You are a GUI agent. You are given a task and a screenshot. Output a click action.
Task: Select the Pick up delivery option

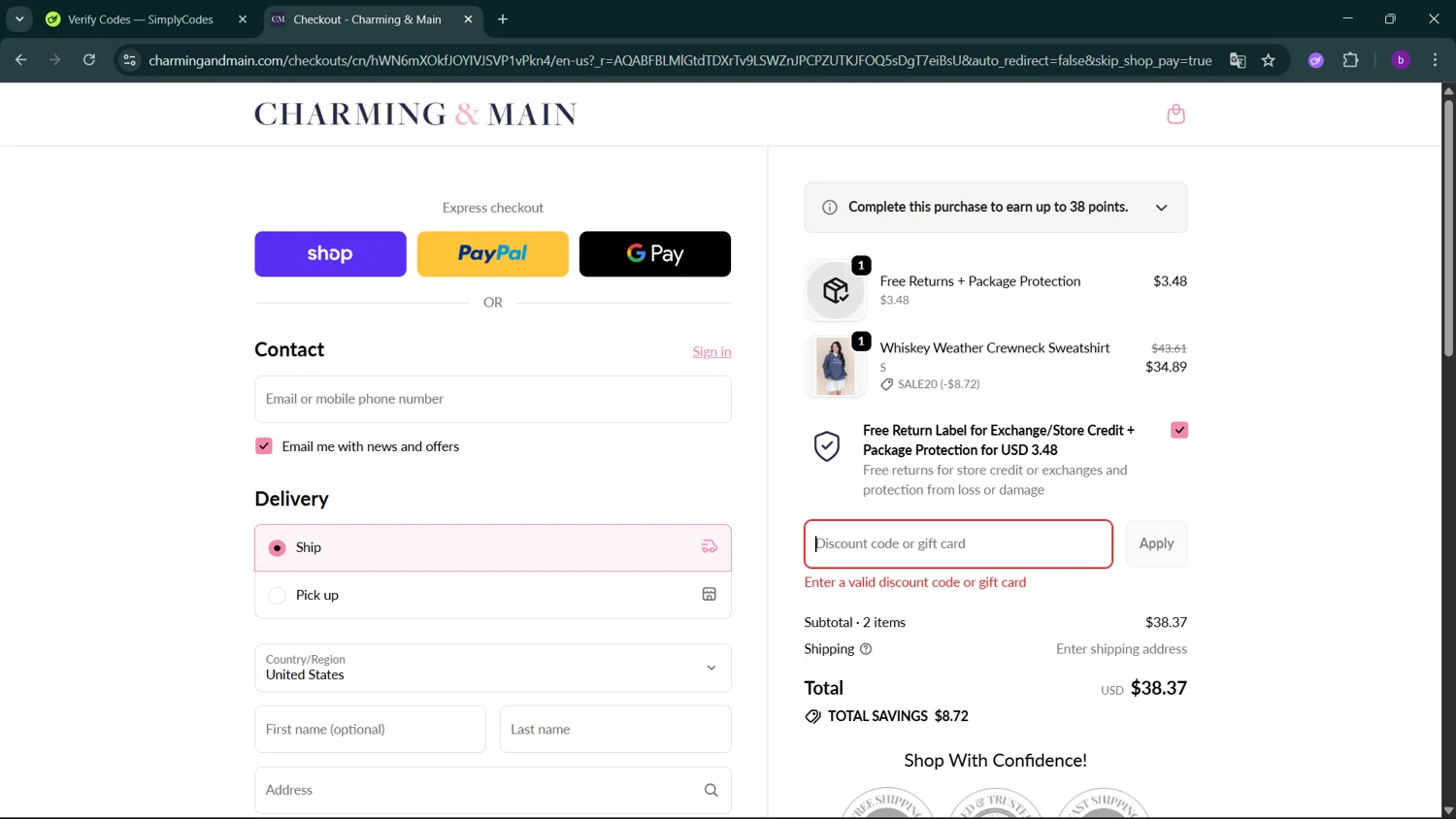coord(492,595)
